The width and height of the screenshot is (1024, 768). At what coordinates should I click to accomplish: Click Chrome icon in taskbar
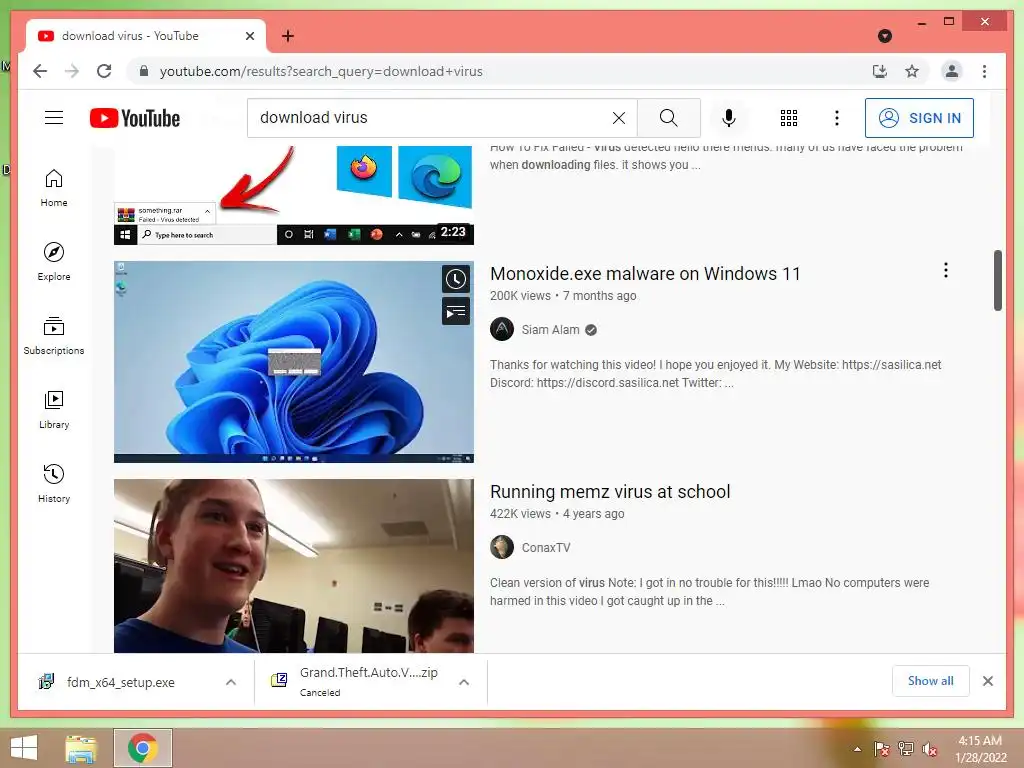tap(142, 748)
